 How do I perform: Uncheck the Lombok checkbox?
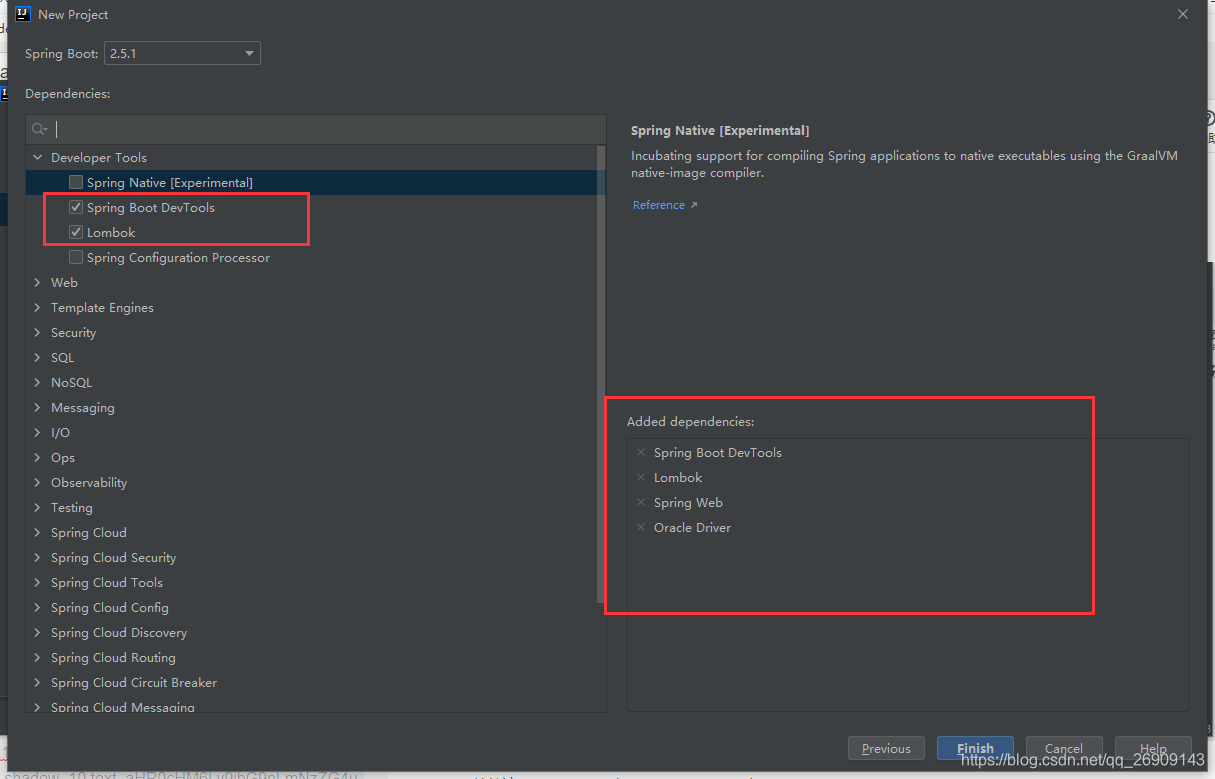point(76,232)
